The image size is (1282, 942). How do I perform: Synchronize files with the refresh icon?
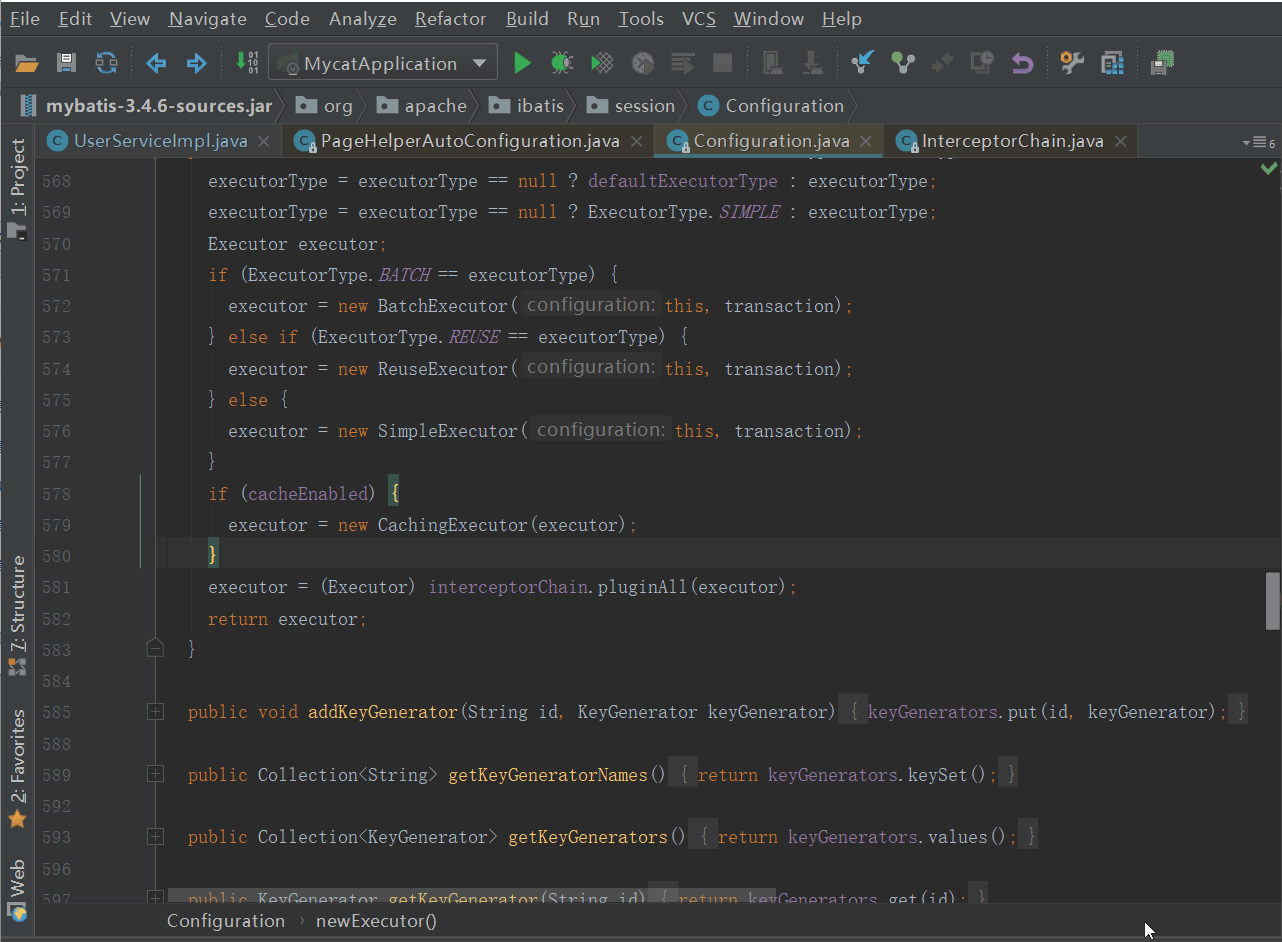click(x=106, y=64)
